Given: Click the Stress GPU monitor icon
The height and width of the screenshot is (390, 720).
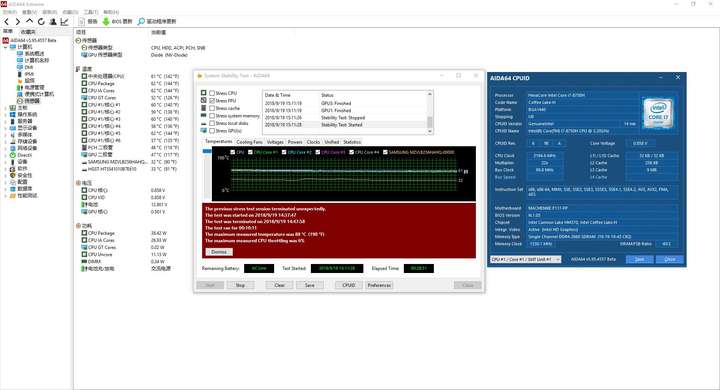Looking at the screenshot, I should pos(203,130).
